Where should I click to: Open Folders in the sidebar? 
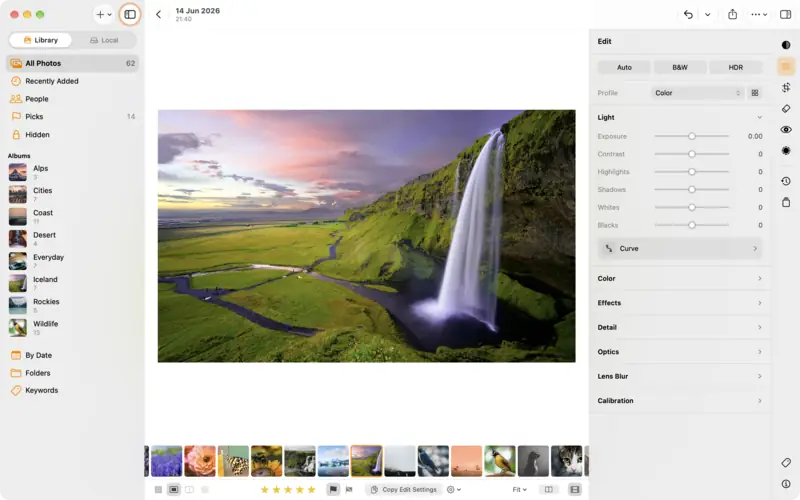coord(72,373)
